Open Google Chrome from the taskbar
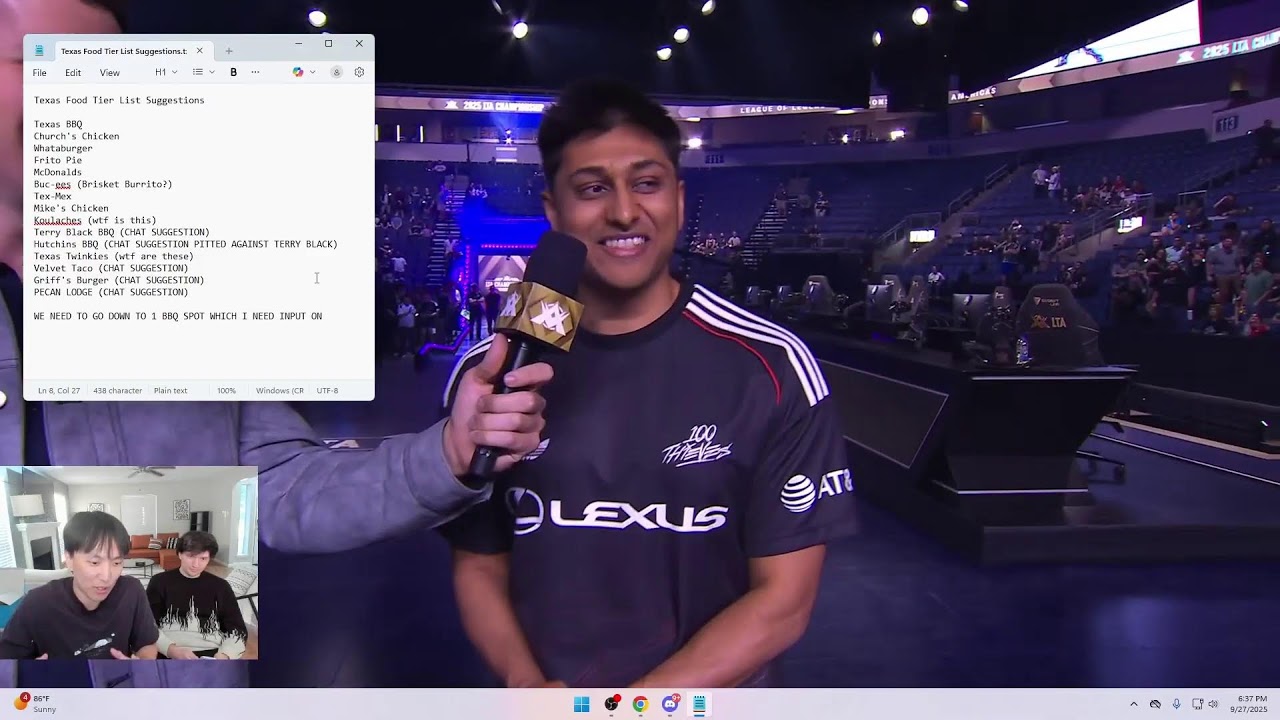This screenshot has height=720, width=1280. tap(640, 704)
